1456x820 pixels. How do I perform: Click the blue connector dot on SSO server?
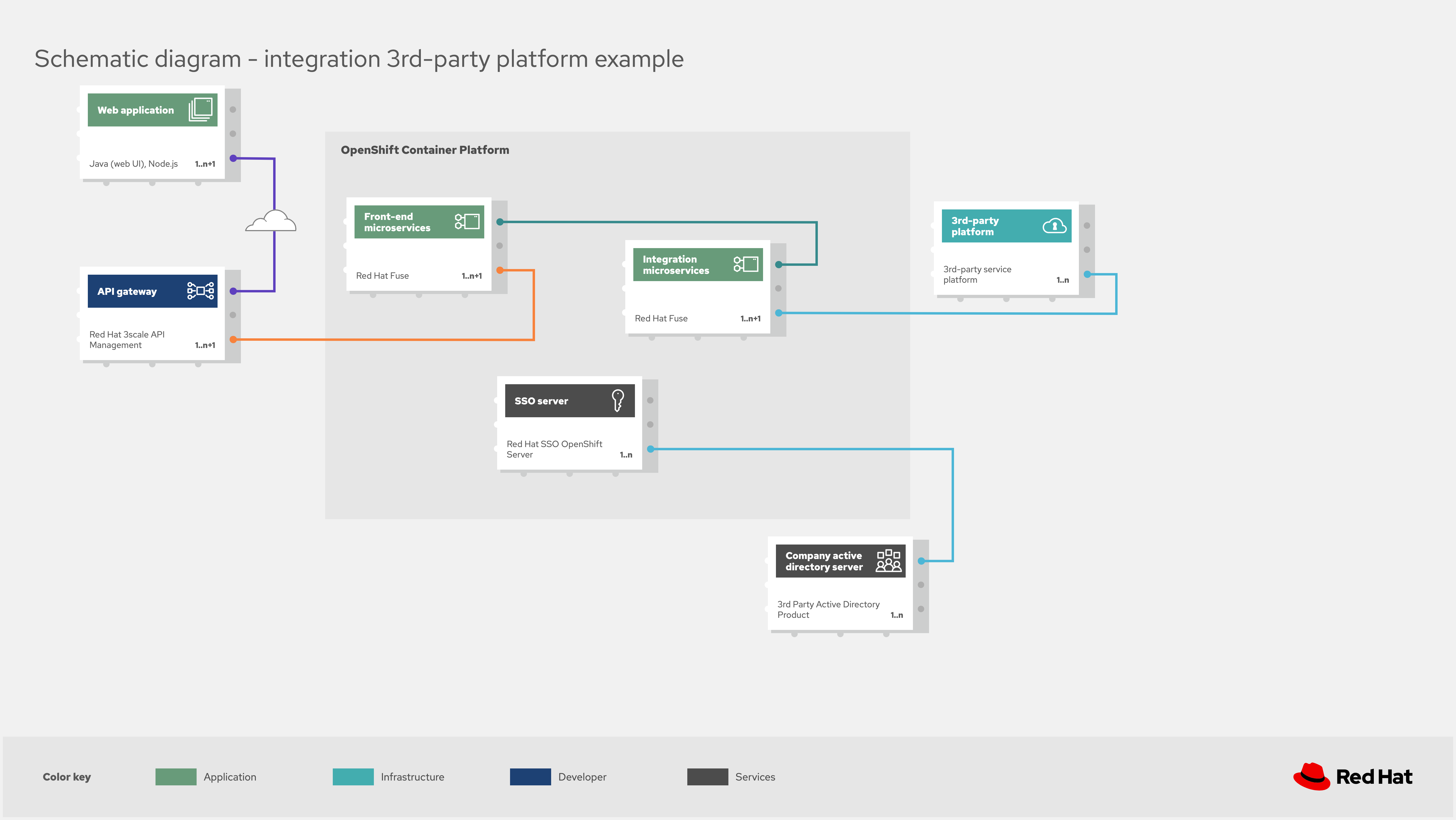651,449
